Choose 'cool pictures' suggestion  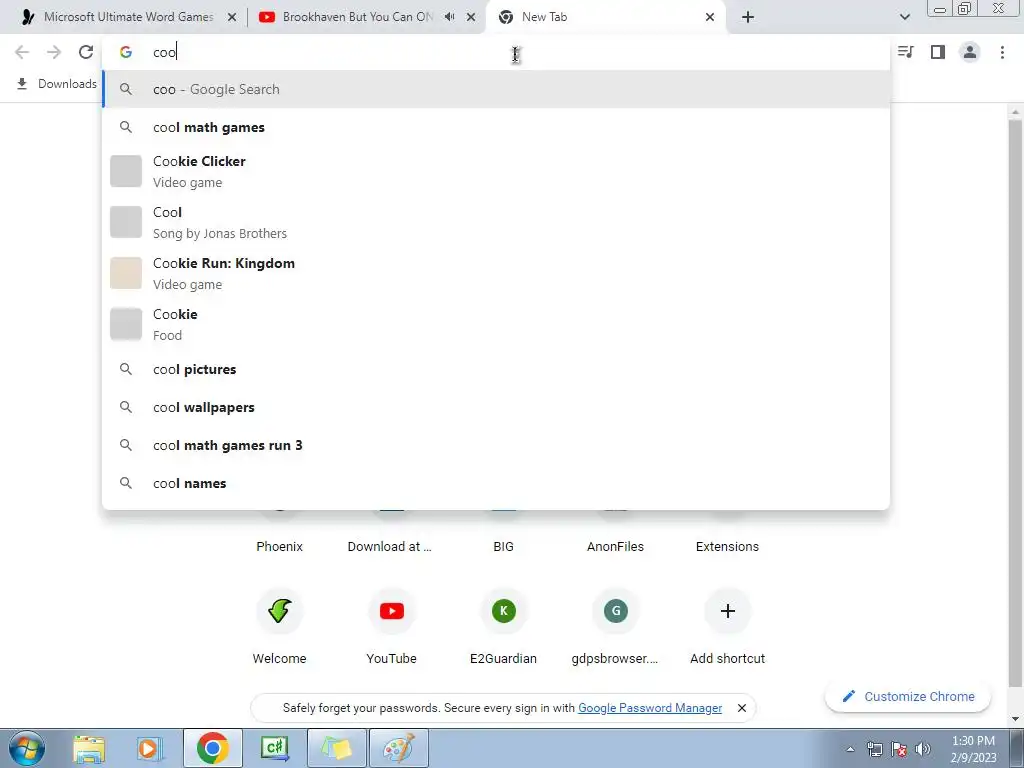tap(496, 370)
